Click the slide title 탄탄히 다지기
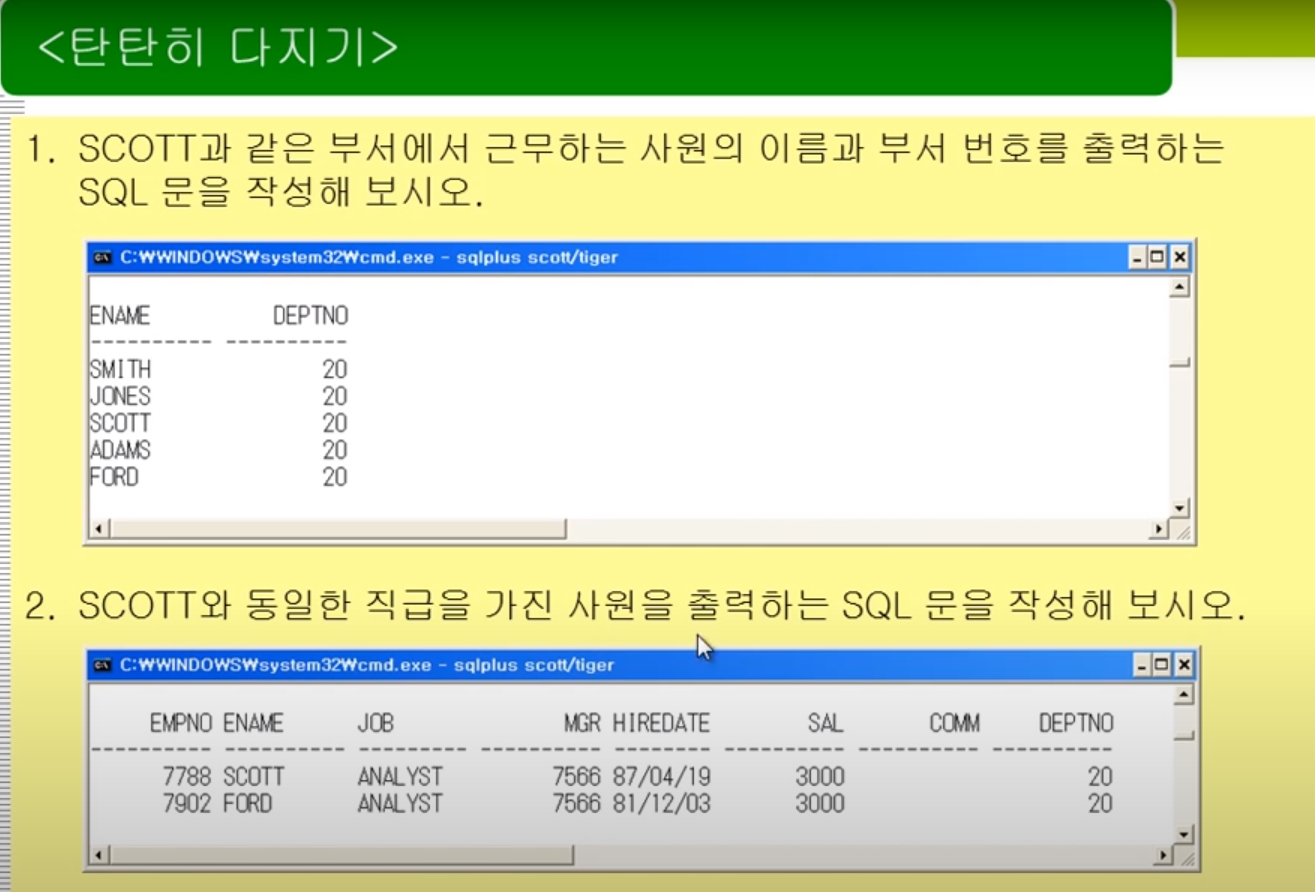 click(x=217, y=49)
